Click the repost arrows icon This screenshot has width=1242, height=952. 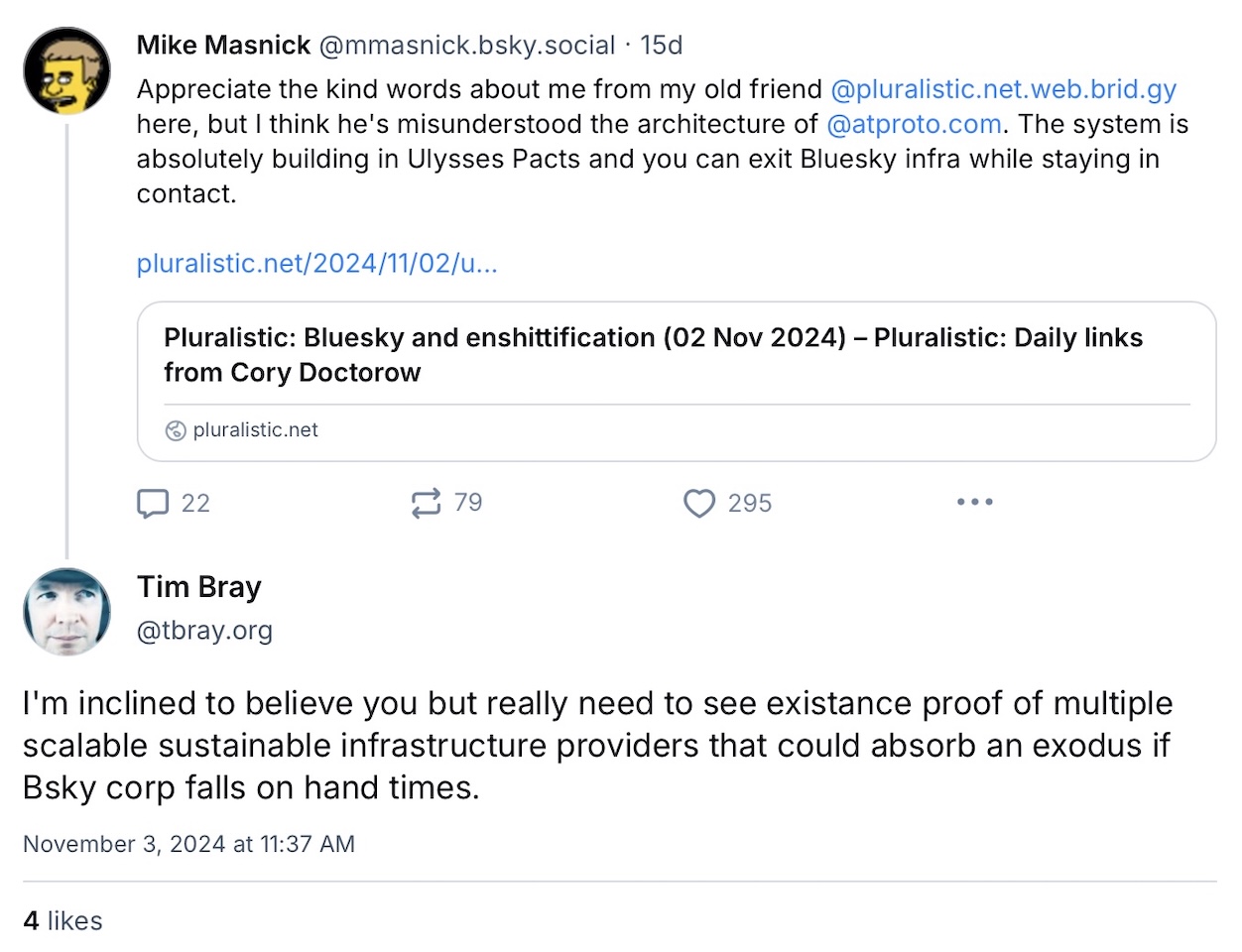[x=426, y=503]
